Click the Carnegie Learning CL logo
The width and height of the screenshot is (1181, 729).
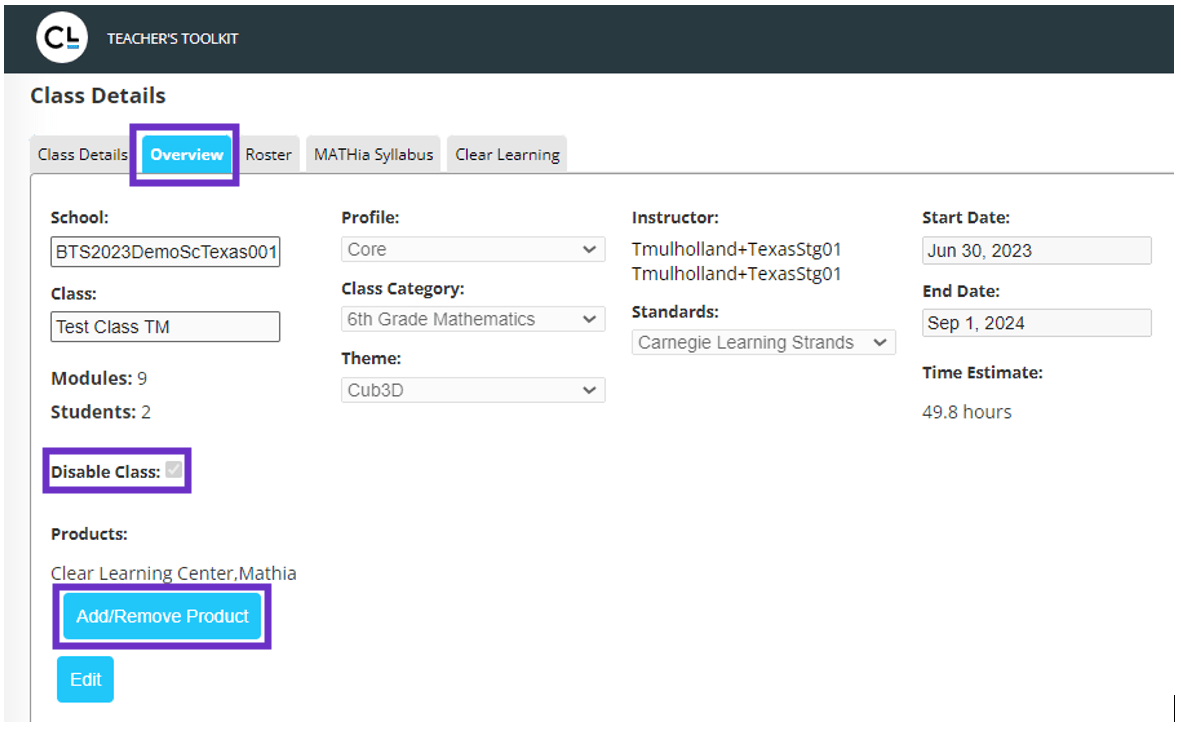(62, 38)
